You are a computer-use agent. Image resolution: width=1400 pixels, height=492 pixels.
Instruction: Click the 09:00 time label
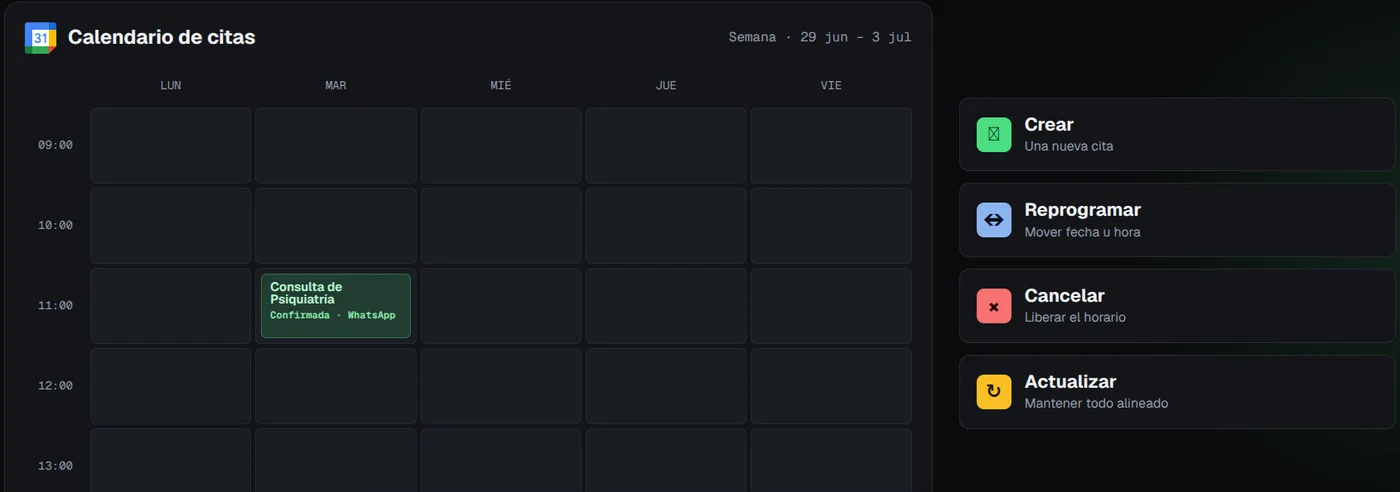coord(55,145)
